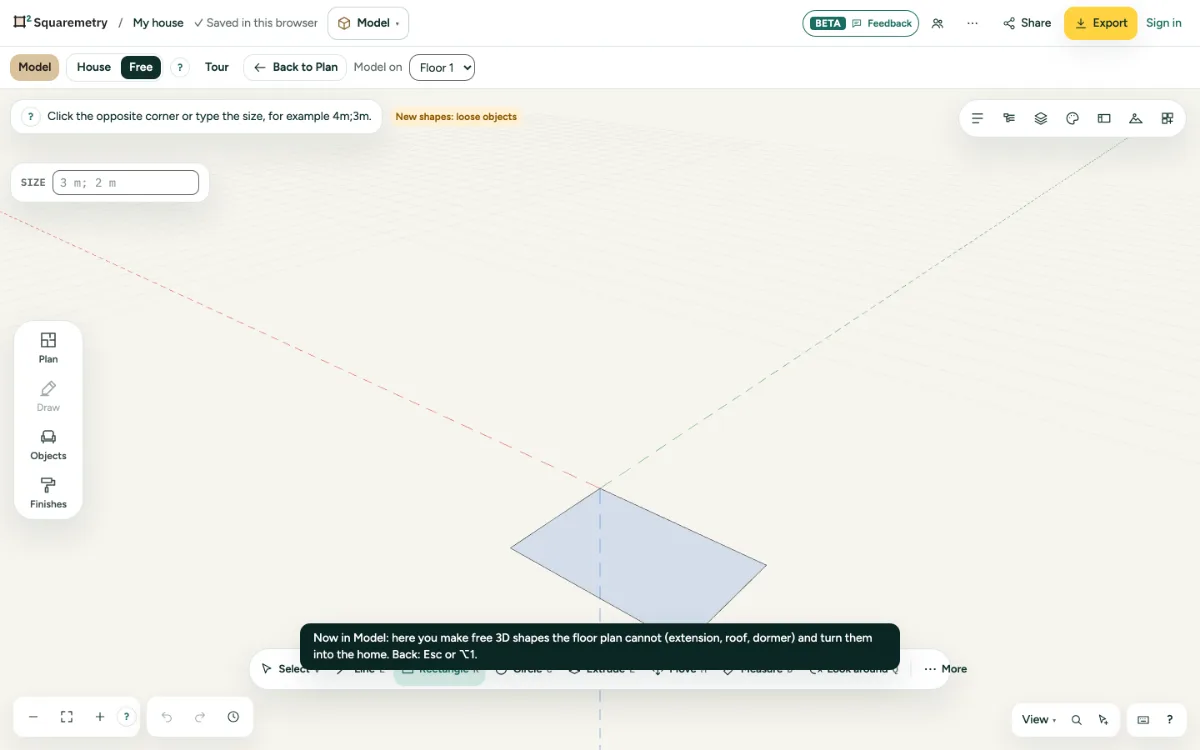
Task: Click the Saved in this browser status
Action: pyautogui.click(x=256, y=23)
